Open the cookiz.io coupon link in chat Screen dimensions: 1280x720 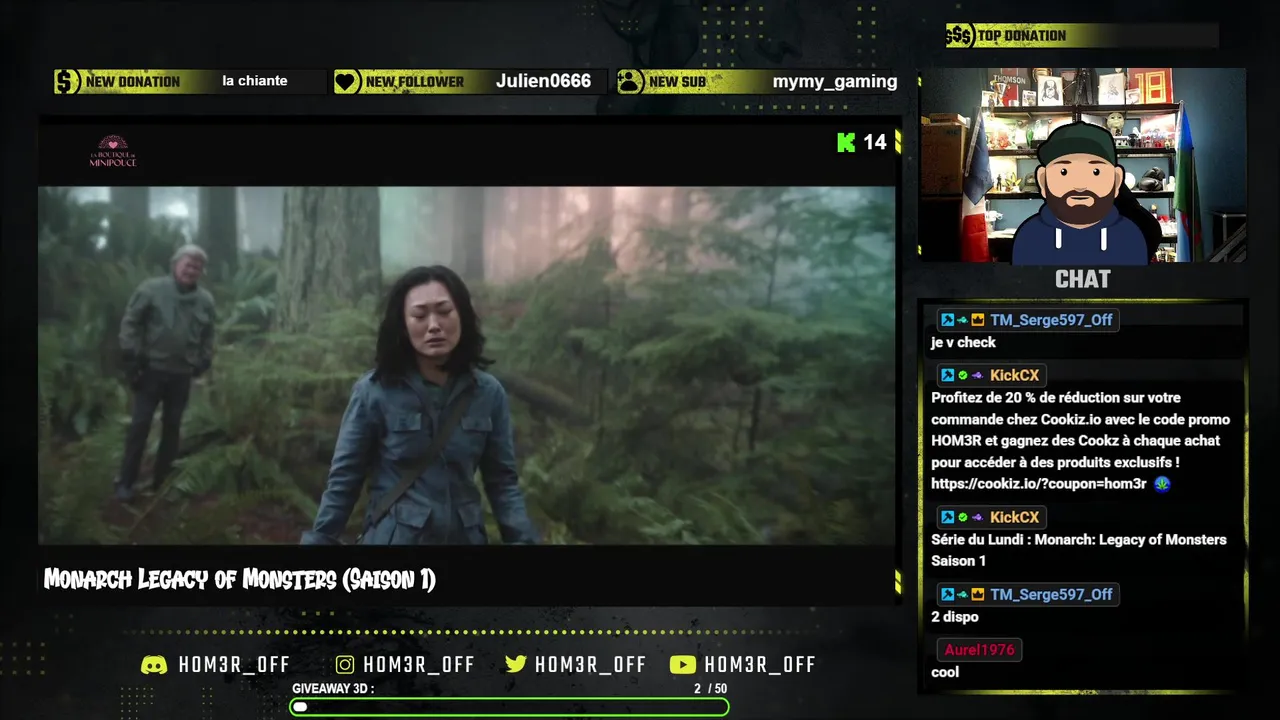(1039, 484)
